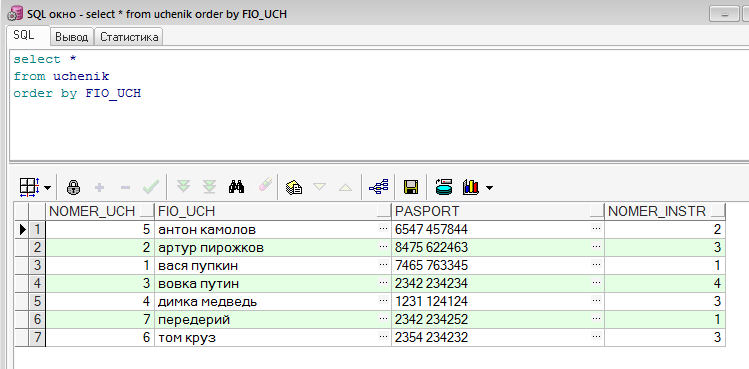The image size is (749, 369).
Task: Click the eraser clear record icon
Action: point(265,185)
